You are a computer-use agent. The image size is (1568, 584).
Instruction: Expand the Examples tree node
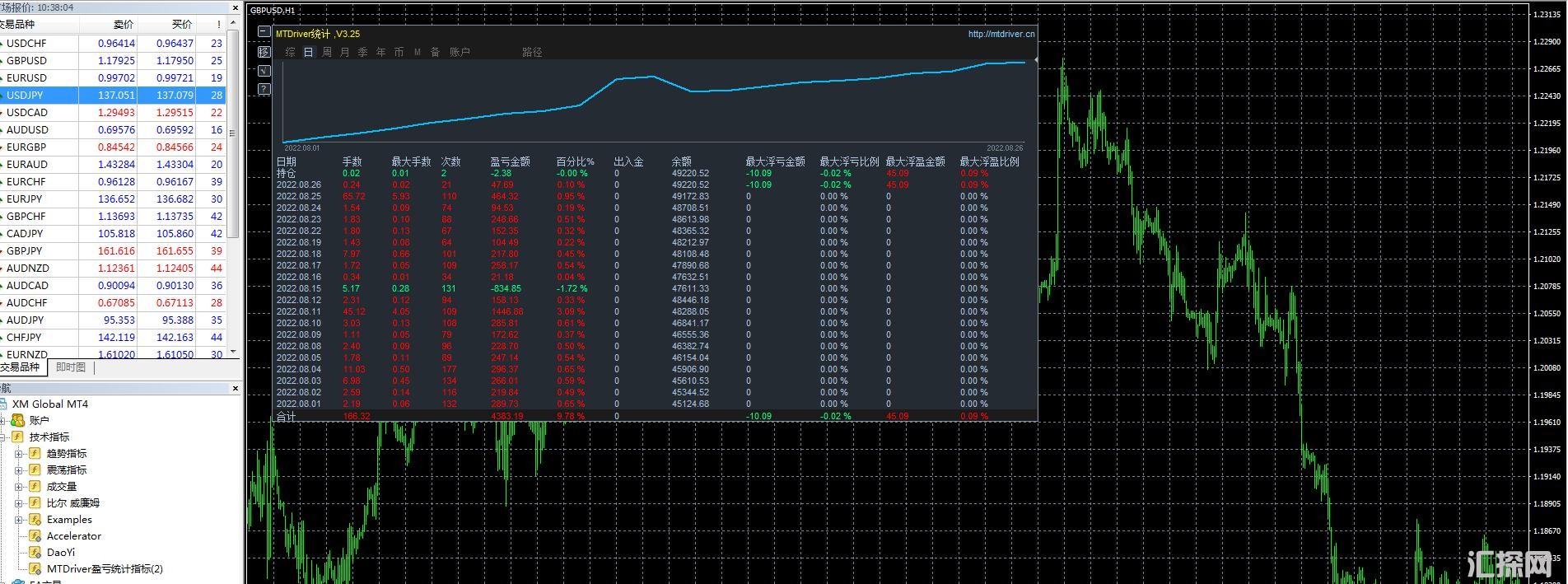pos(18,520)
